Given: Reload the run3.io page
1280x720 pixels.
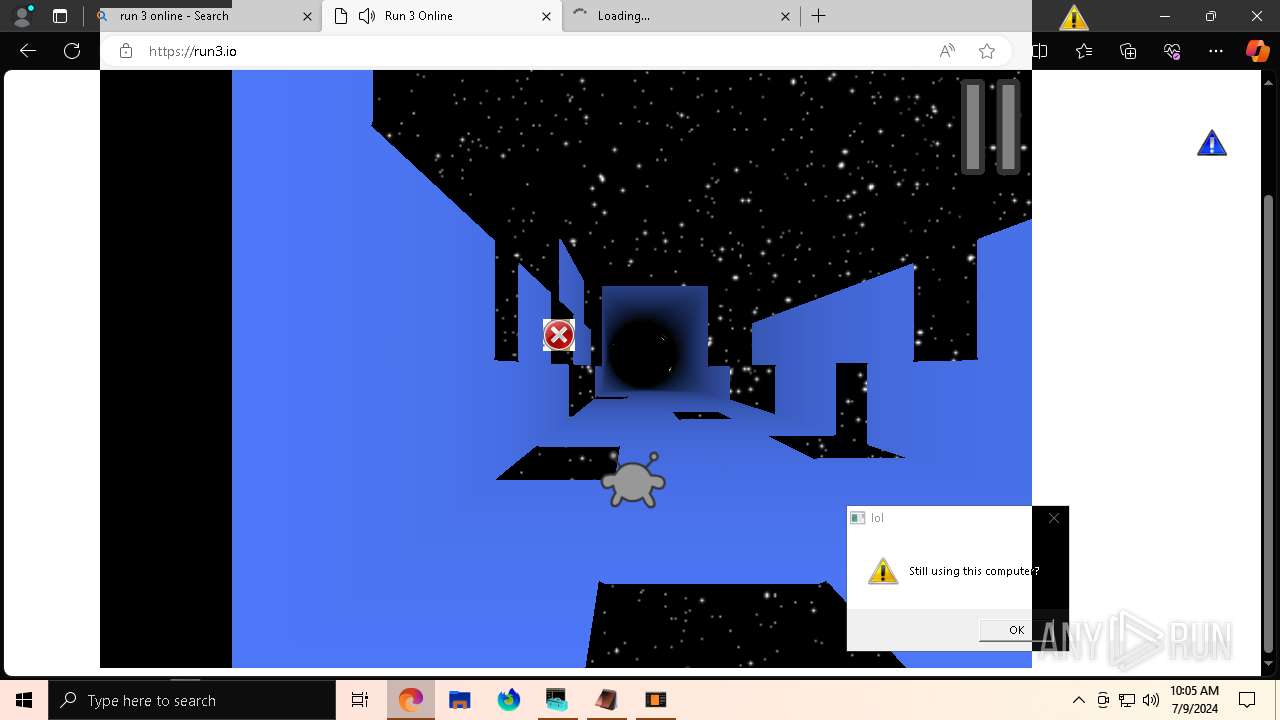Looking at the screenshot, I should [72, 51].
